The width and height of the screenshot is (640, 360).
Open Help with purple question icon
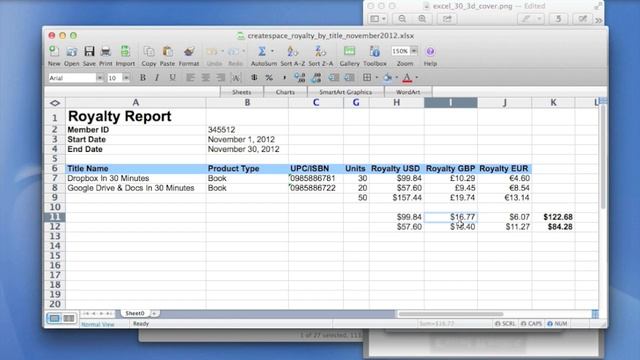click(x=430, y=51)
